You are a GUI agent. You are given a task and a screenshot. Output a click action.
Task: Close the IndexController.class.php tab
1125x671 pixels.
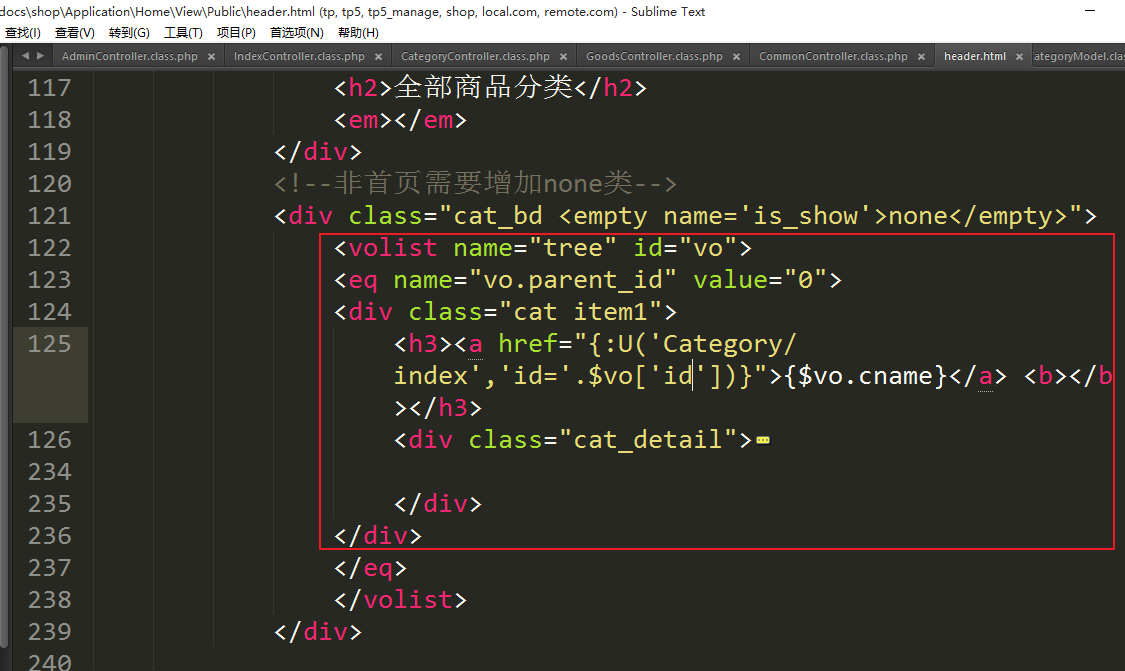tap(378, 57)
